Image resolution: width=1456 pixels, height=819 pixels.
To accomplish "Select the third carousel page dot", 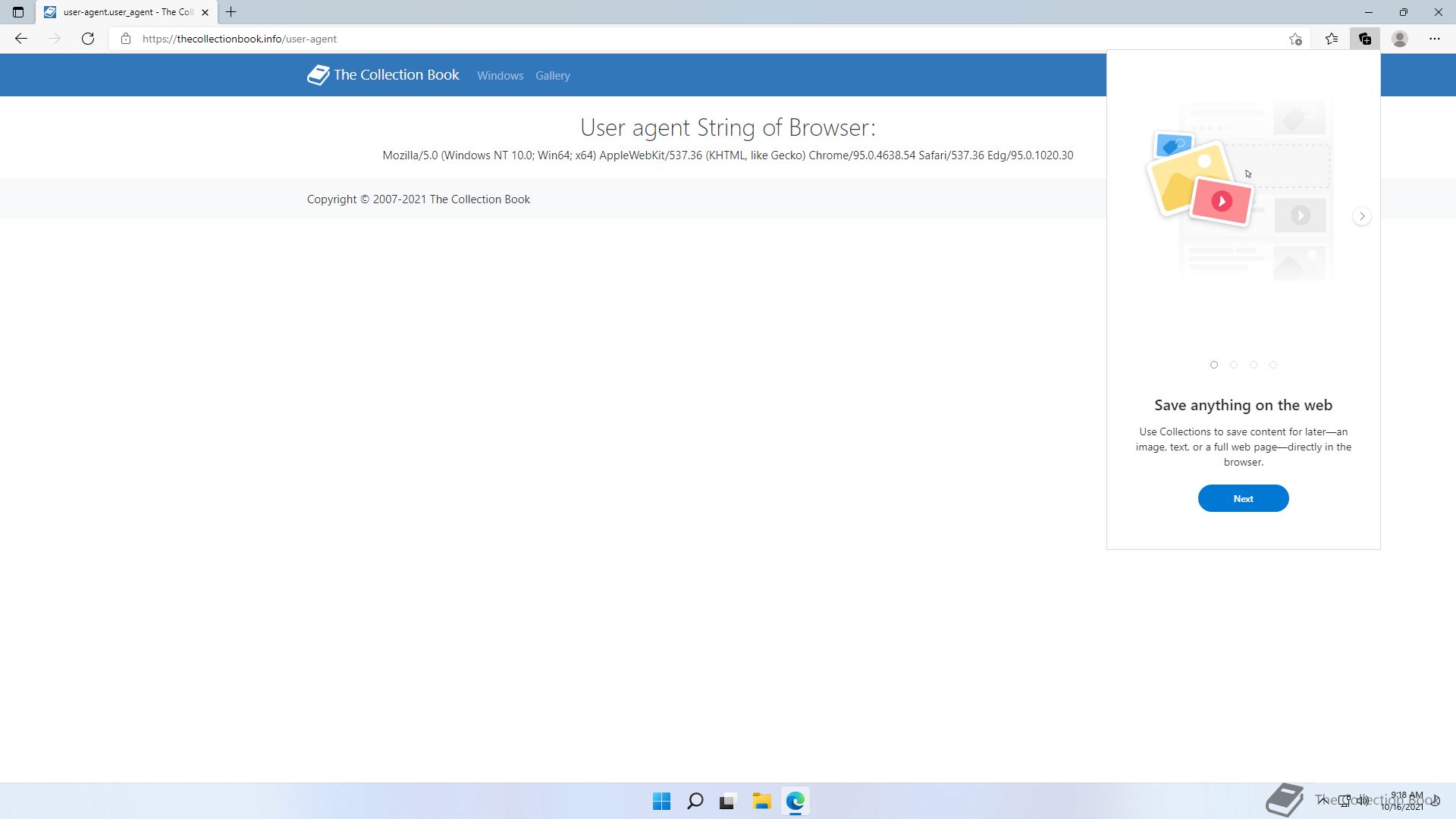I will coord(1254,365).
